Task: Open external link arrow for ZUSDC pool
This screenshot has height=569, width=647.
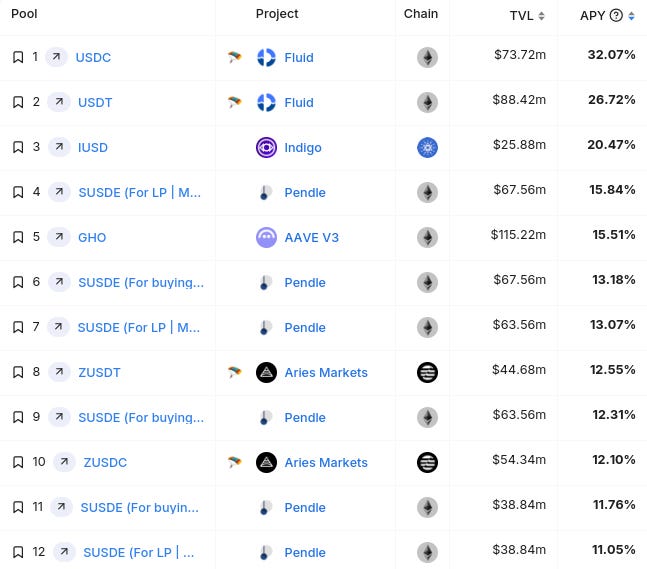Action: click(64, 461)
